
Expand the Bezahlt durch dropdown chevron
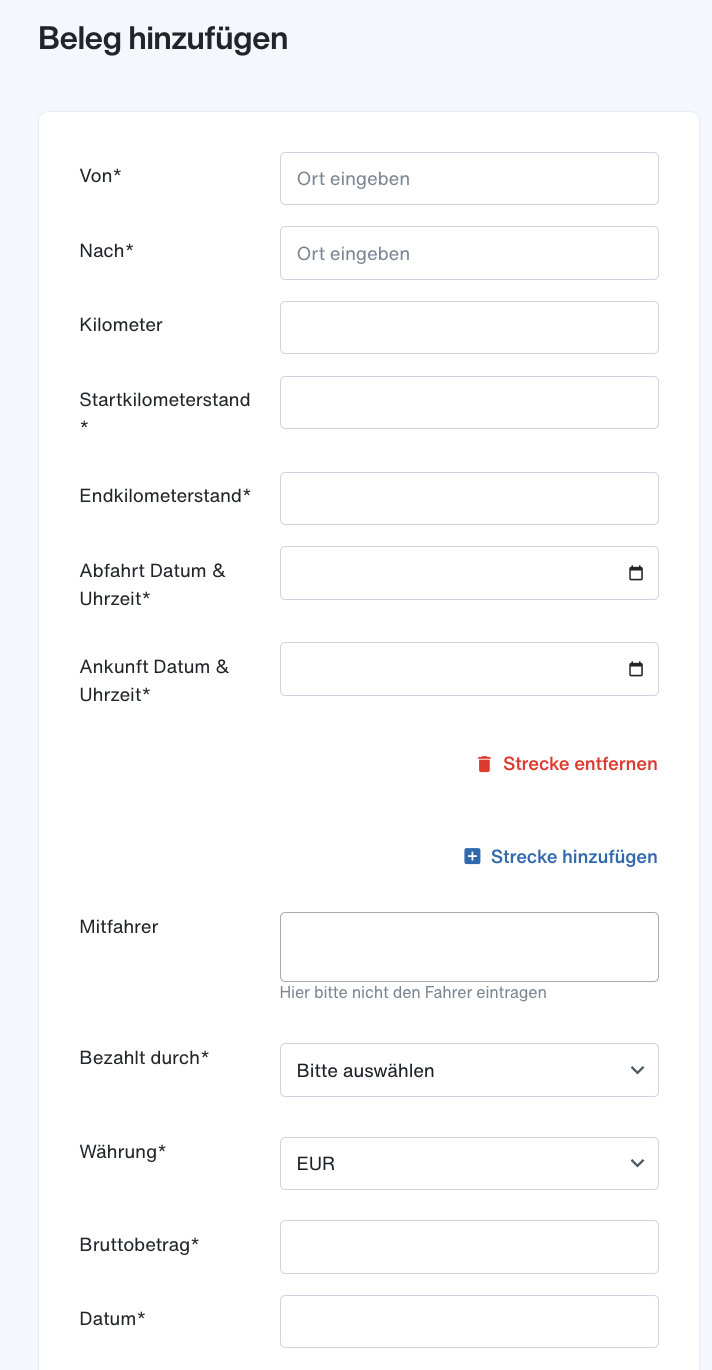point(637,1070)
